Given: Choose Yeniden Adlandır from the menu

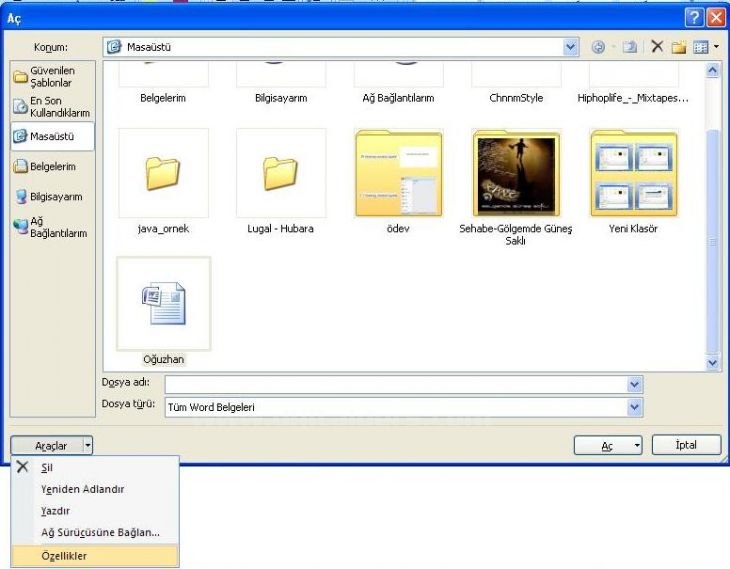Looking at the screenshot, I should 95,489.
